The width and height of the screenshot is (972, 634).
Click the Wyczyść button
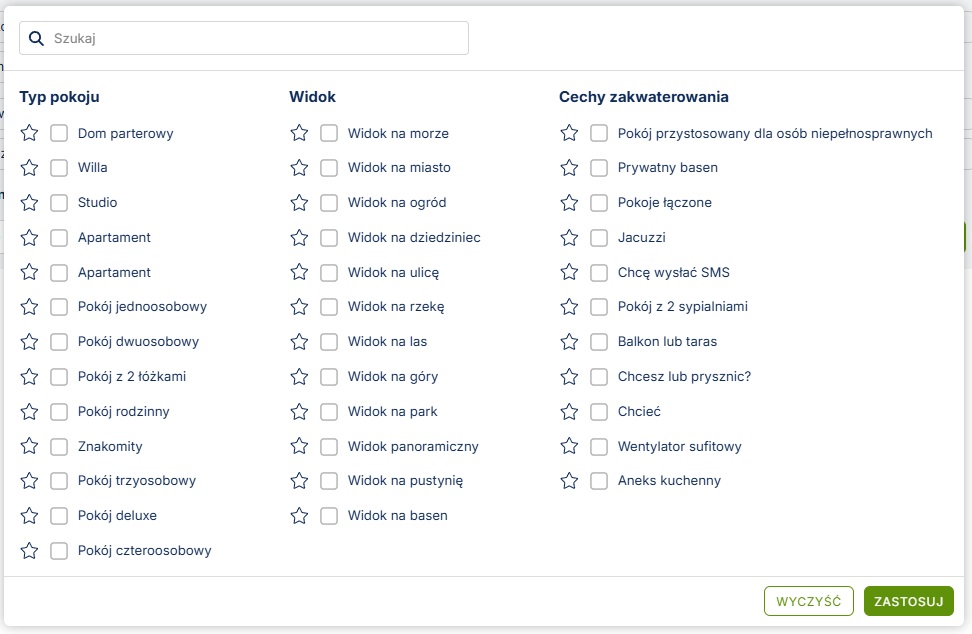(808, 601)
